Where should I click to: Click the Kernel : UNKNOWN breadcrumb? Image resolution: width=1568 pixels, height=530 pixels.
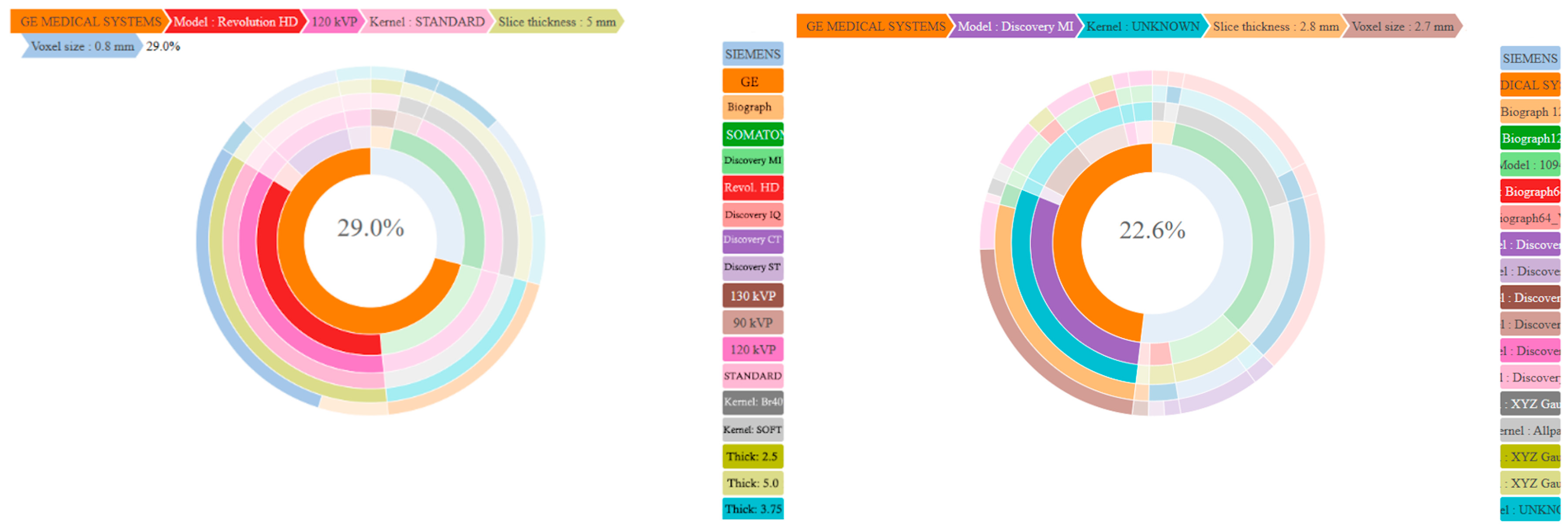pyautogui.click(x=1142, y=26)
